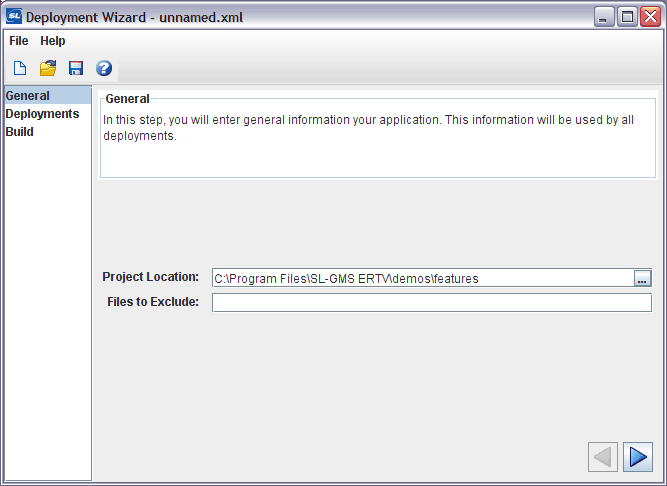The image size is (667, 486).
Task: Click the Deployment Wizard title bar text
Action: [134, 17]
